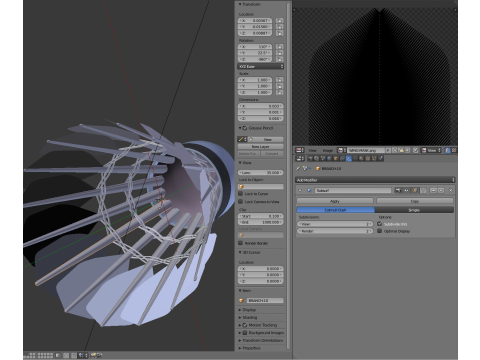Toggle Subdivide UVs checkbox
Image resolution: width=480 pixels, height=360 pixels.
pyautogui.click(x=379, y=224)
